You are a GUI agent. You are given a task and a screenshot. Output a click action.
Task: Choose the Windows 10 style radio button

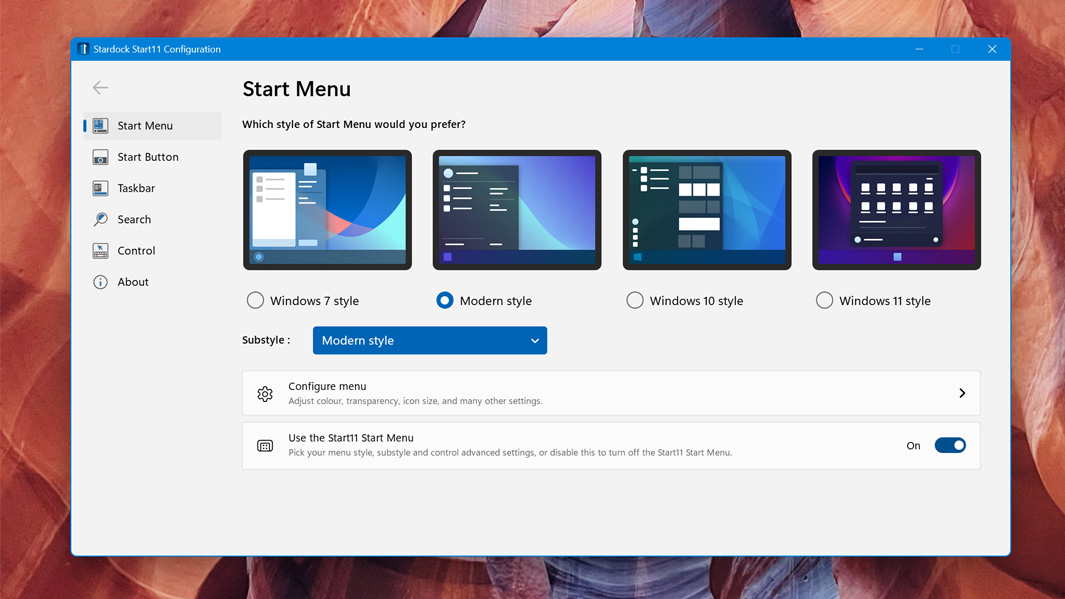[x=635, y=300]
